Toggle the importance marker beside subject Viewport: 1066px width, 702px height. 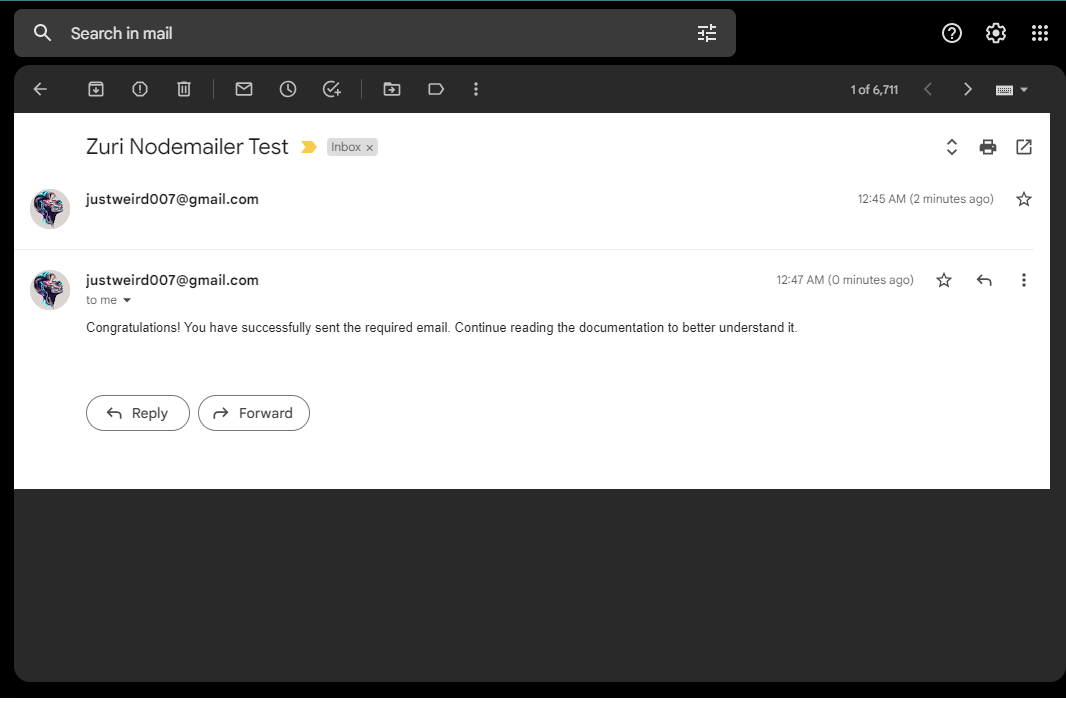pyautogui.click(x=309, y=147)
